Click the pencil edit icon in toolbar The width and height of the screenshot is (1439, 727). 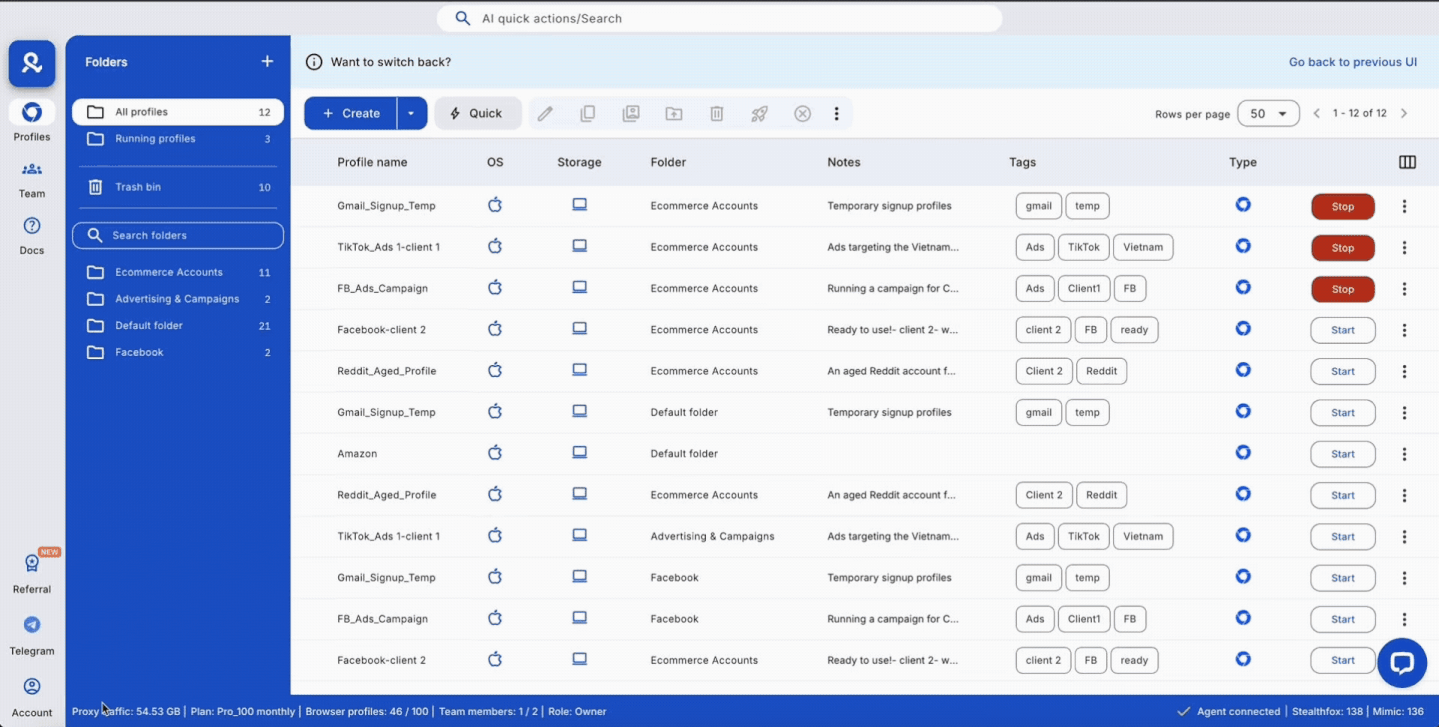[x=545, y=114]
